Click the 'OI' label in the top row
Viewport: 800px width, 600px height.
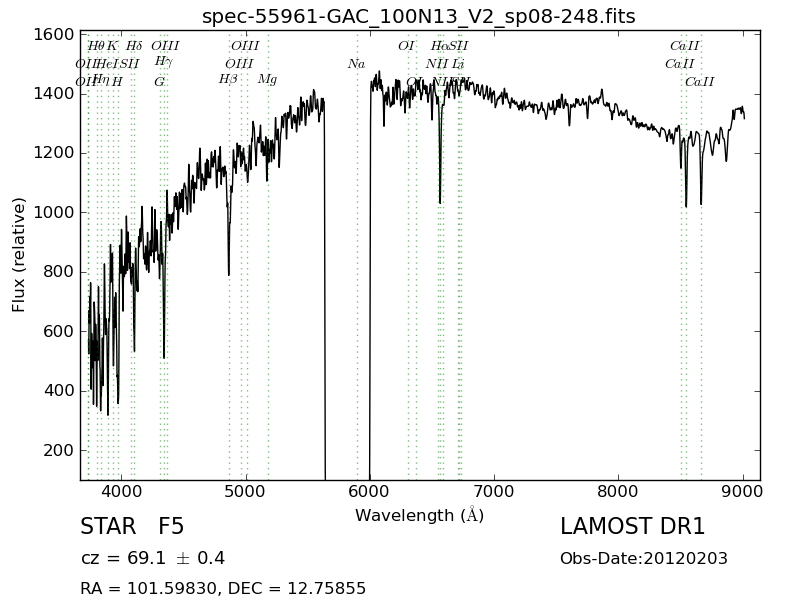coord(406,46)
